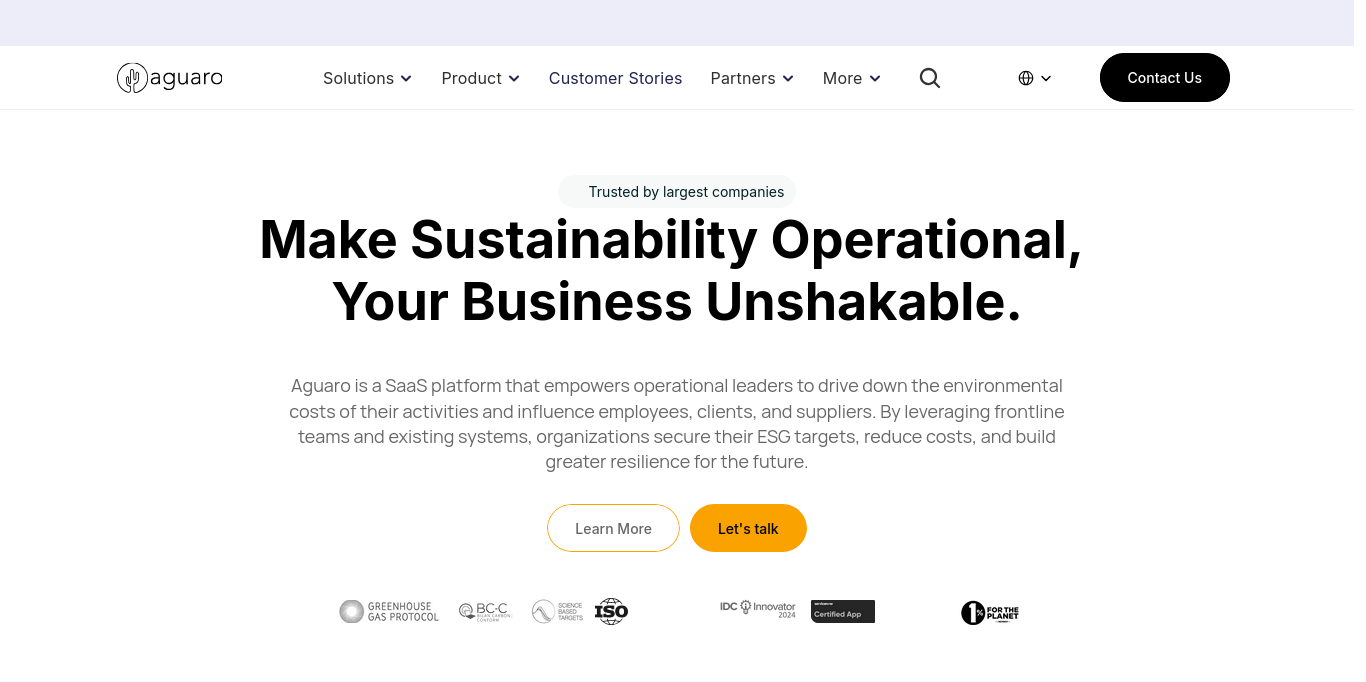The height and width of the screenshot is (682, 1366).
Task: Click the BC-C Bilan Carbone badge
Action: 484,611
